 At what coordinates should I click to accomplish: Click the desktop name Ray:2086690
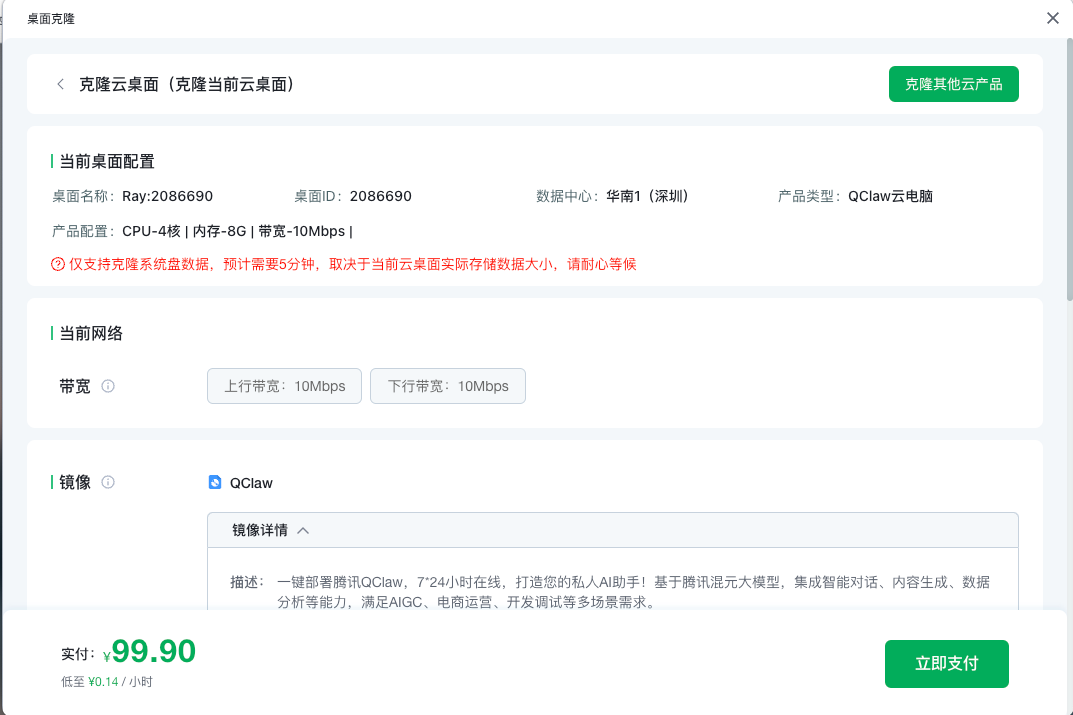[x=167, y=196]
